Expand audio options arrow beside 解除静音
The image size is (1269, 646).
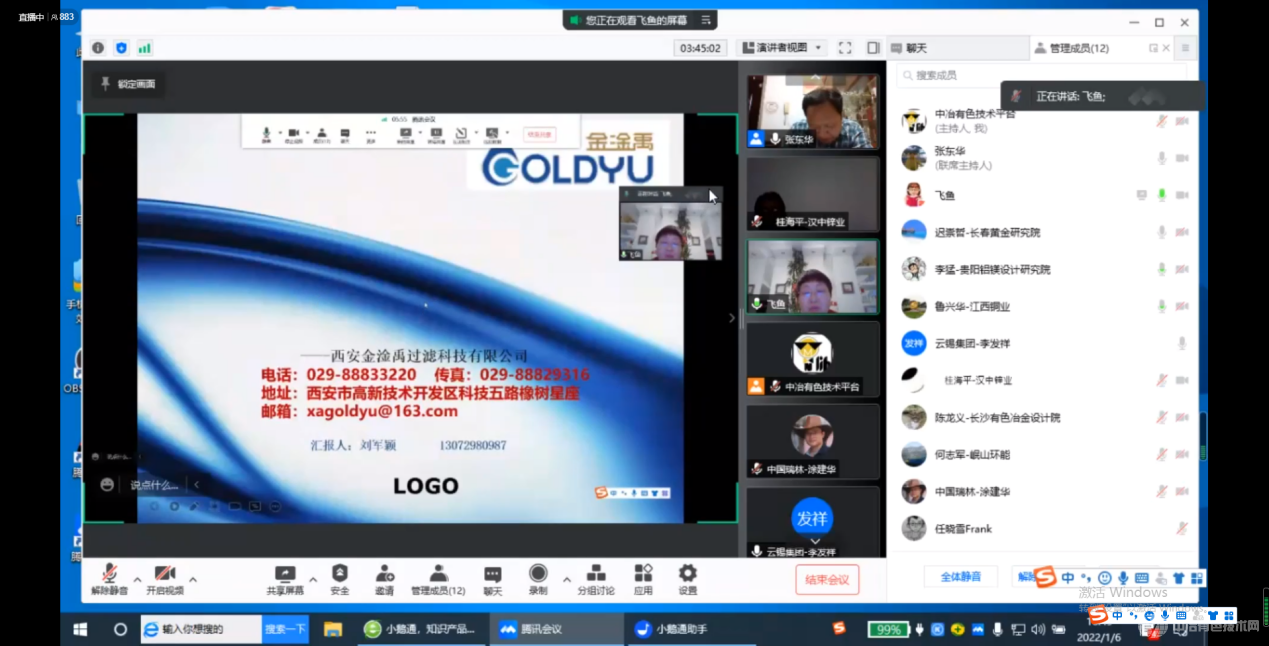pos(137,579)
